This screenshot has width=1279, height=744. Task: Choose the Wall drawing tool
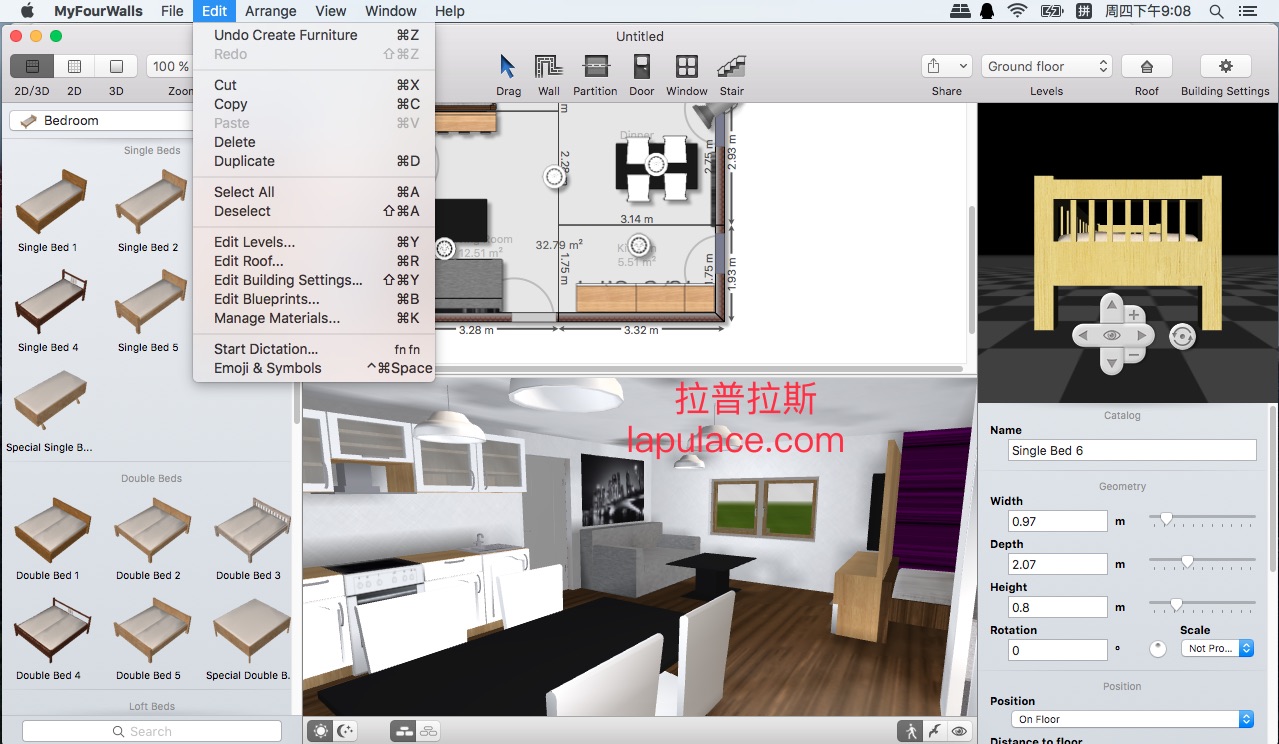549,67
